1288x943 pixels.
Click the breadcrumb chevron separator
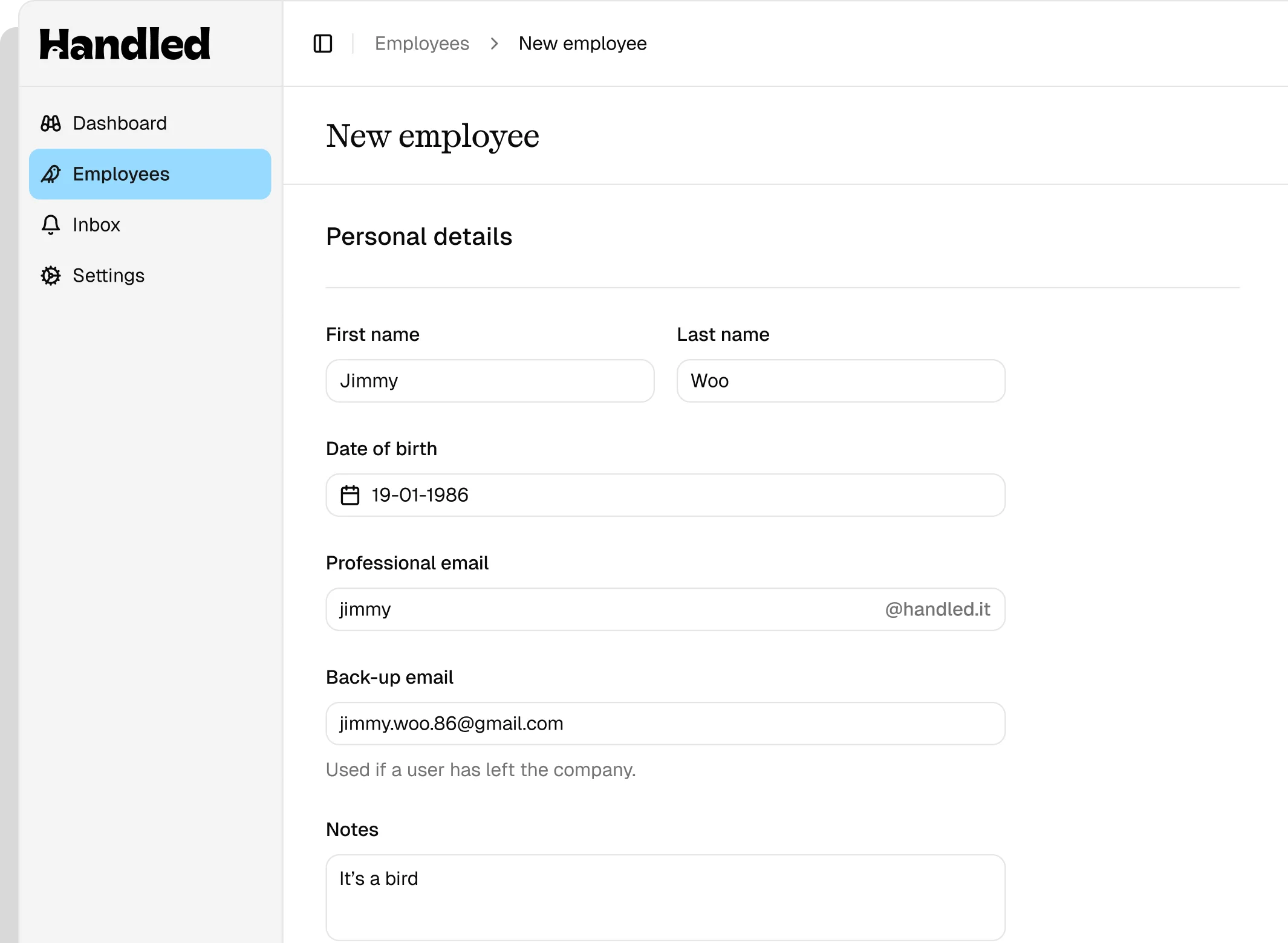pyautogui.click(x=494, y=44)
